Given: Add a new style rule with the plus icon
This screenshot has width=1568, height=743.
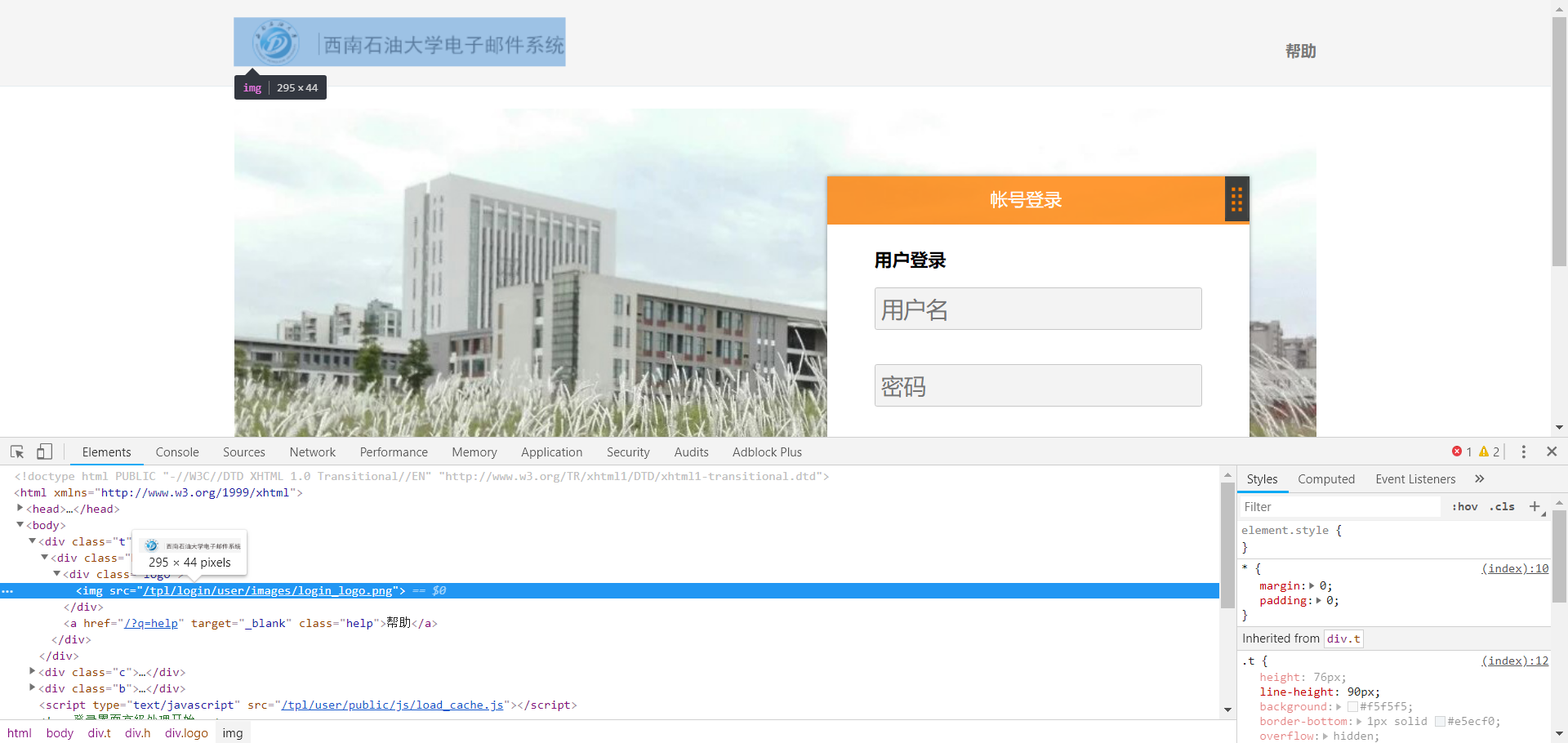Looking at the screenshot, I should (x=1535, y=507).
